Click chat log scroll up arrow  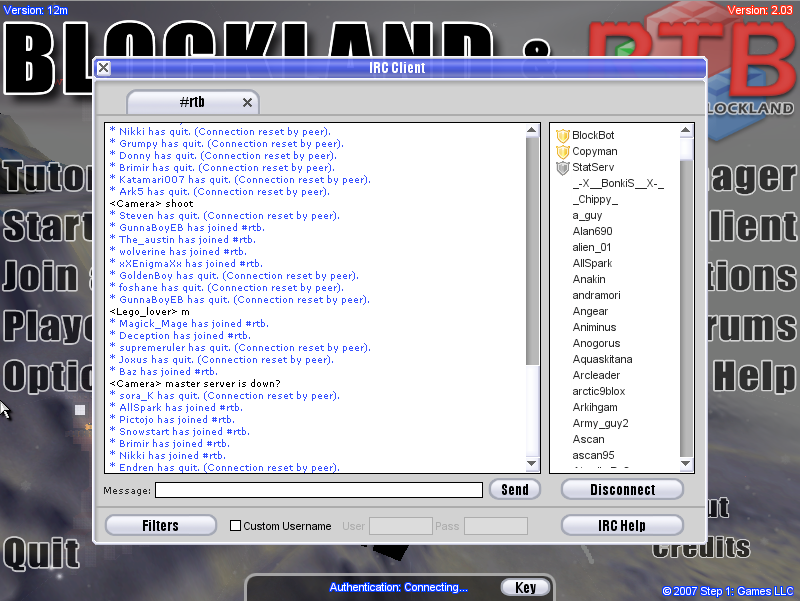(532, 130)
